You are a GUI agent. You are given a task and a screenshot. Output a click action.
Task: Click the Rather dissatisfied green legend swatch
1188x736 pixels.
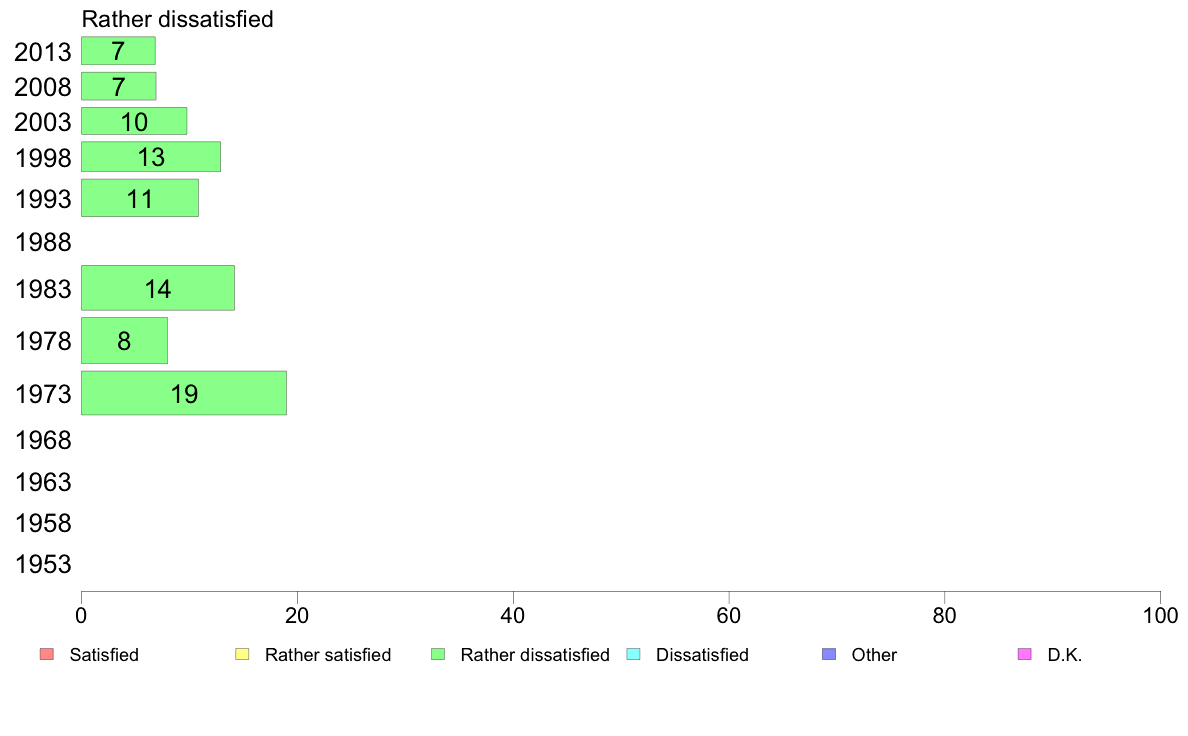click(438, 654)
